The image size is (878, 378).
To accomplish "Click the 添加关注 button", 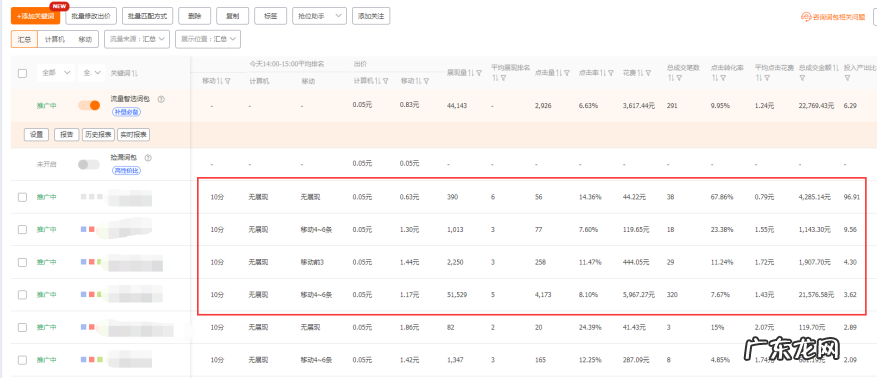I will (371, 16).
